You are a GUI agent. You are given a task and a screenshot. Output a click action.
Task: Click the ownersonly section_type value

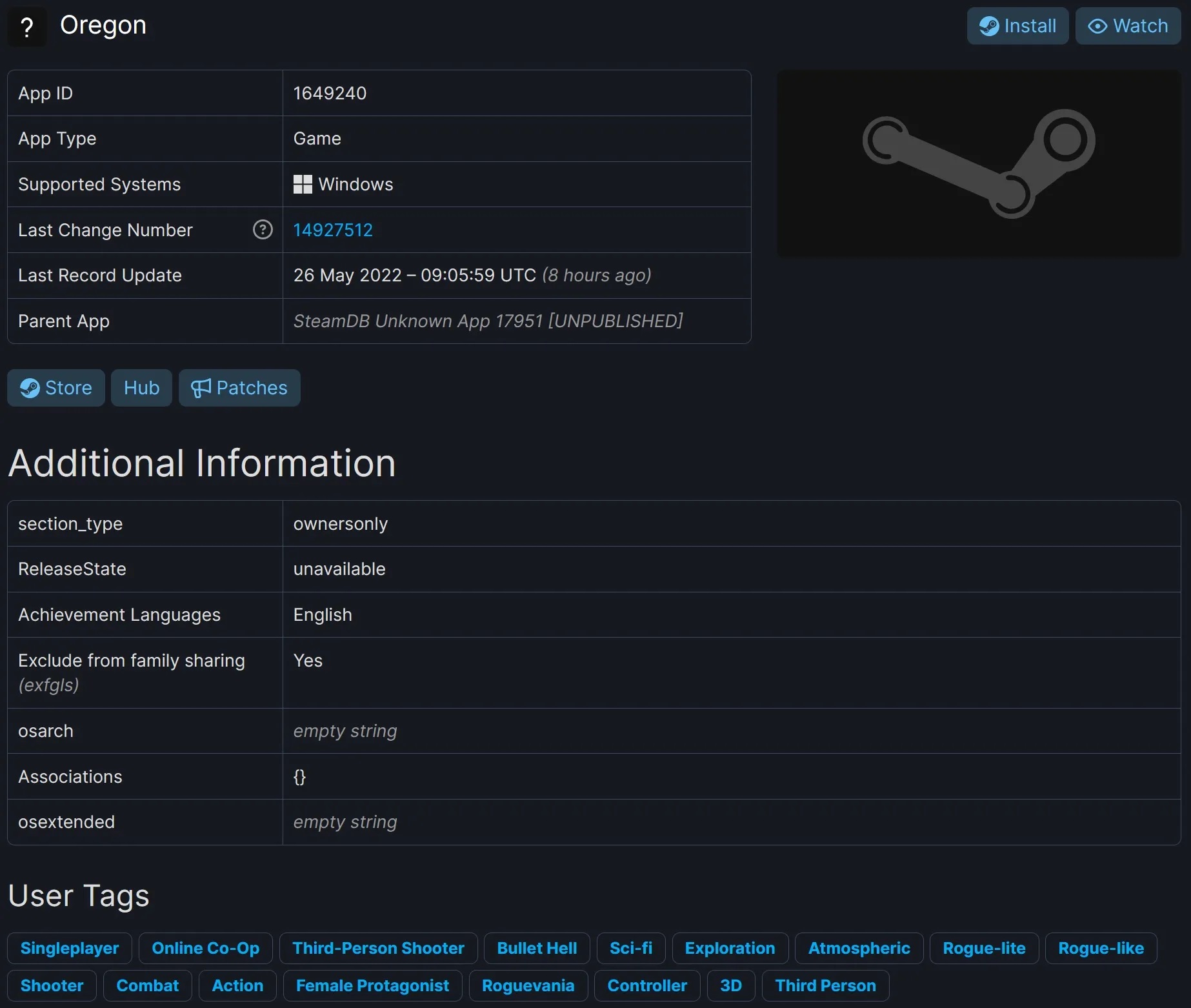point(341,524)
